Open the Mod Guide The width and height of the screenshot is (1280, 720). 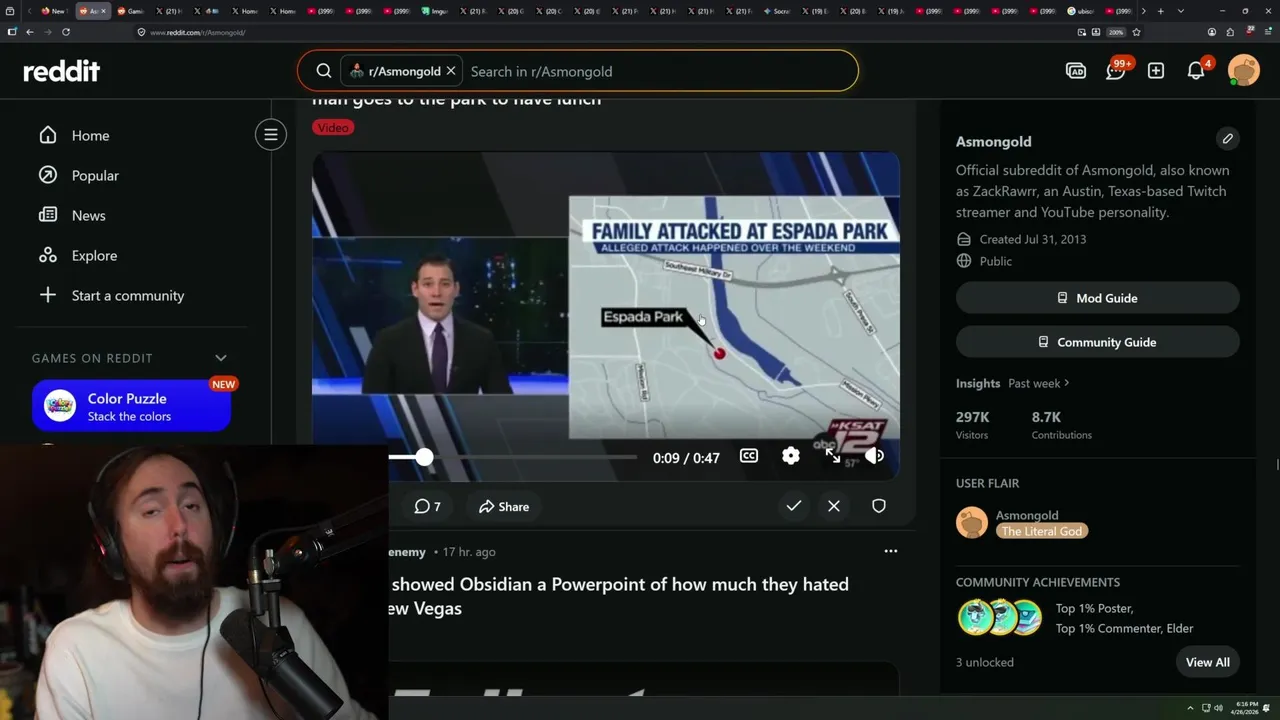coord(1098,298)
